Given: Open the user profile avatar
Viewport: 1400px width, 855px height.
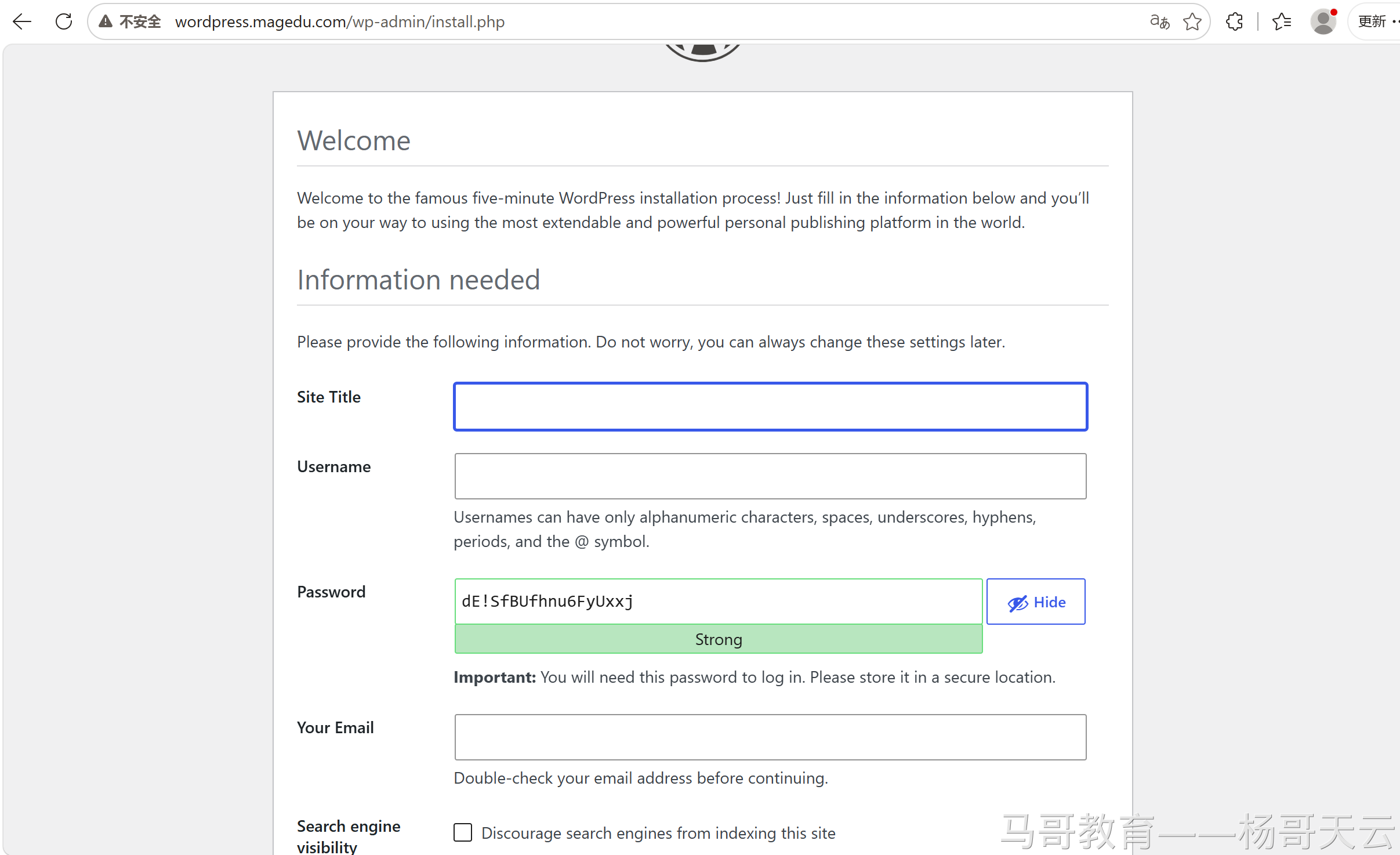Looking at the screenshot, I should tap(1323, 21).
